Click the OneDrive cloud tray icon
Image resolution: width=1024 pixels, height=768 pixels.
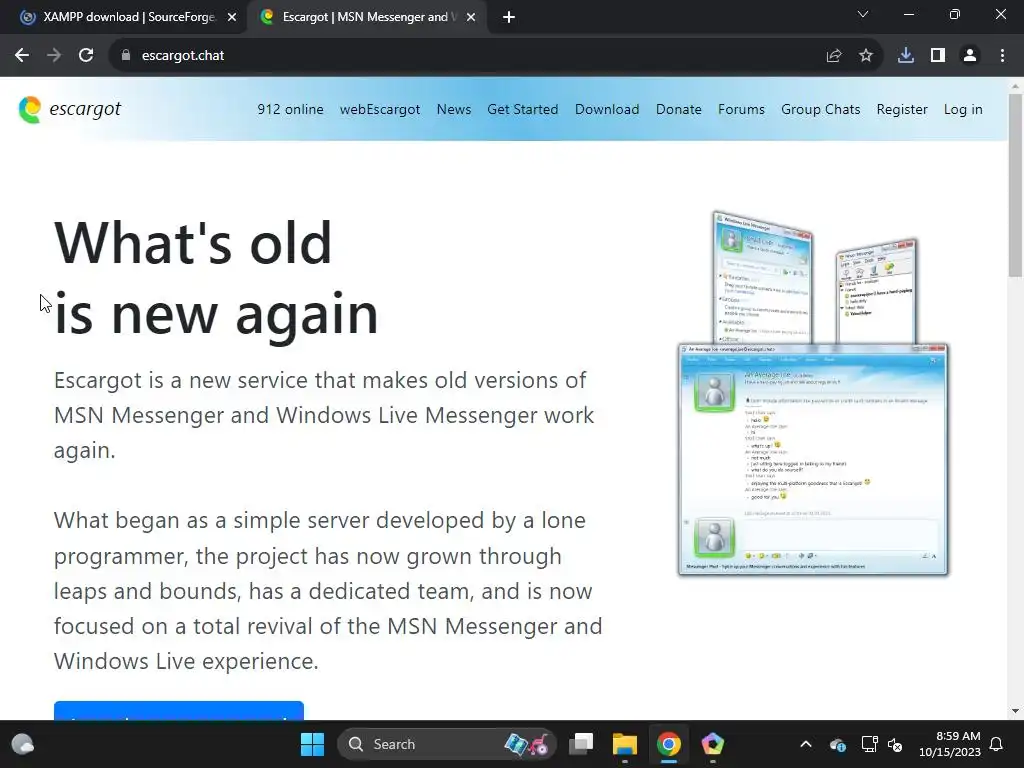[838, 744]
